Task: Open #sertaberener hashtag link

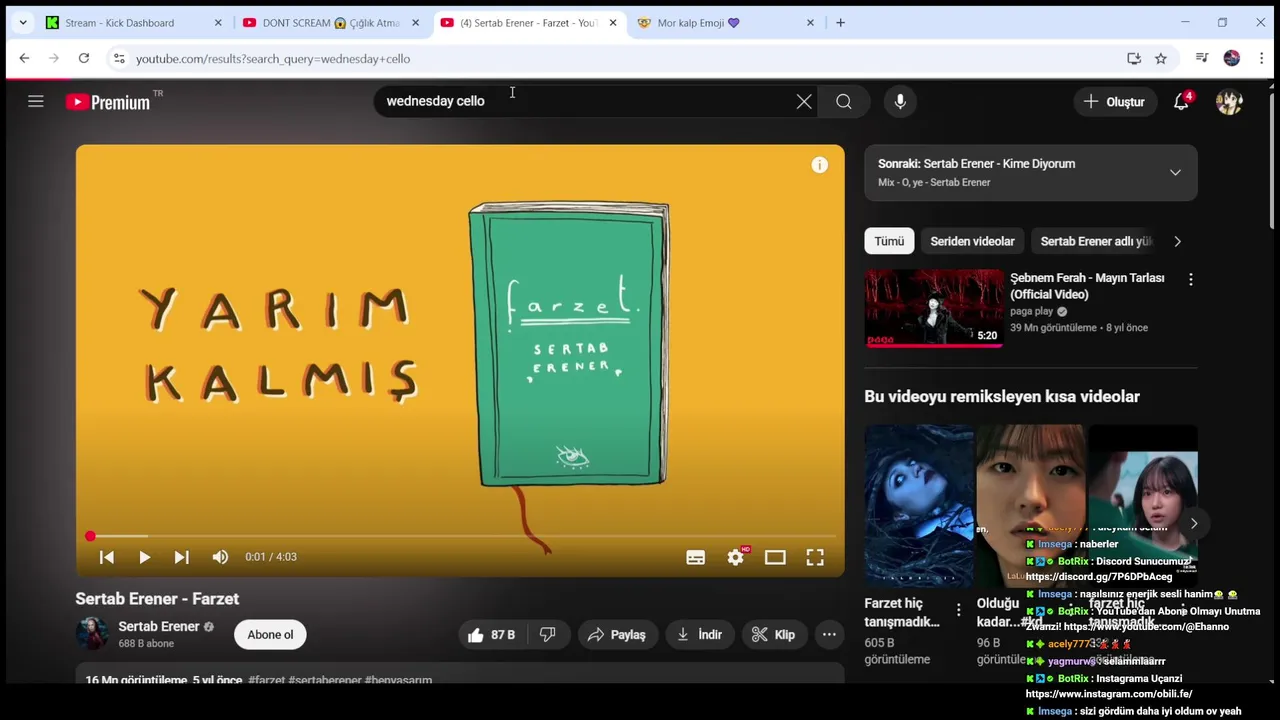Action: point(325,680)
